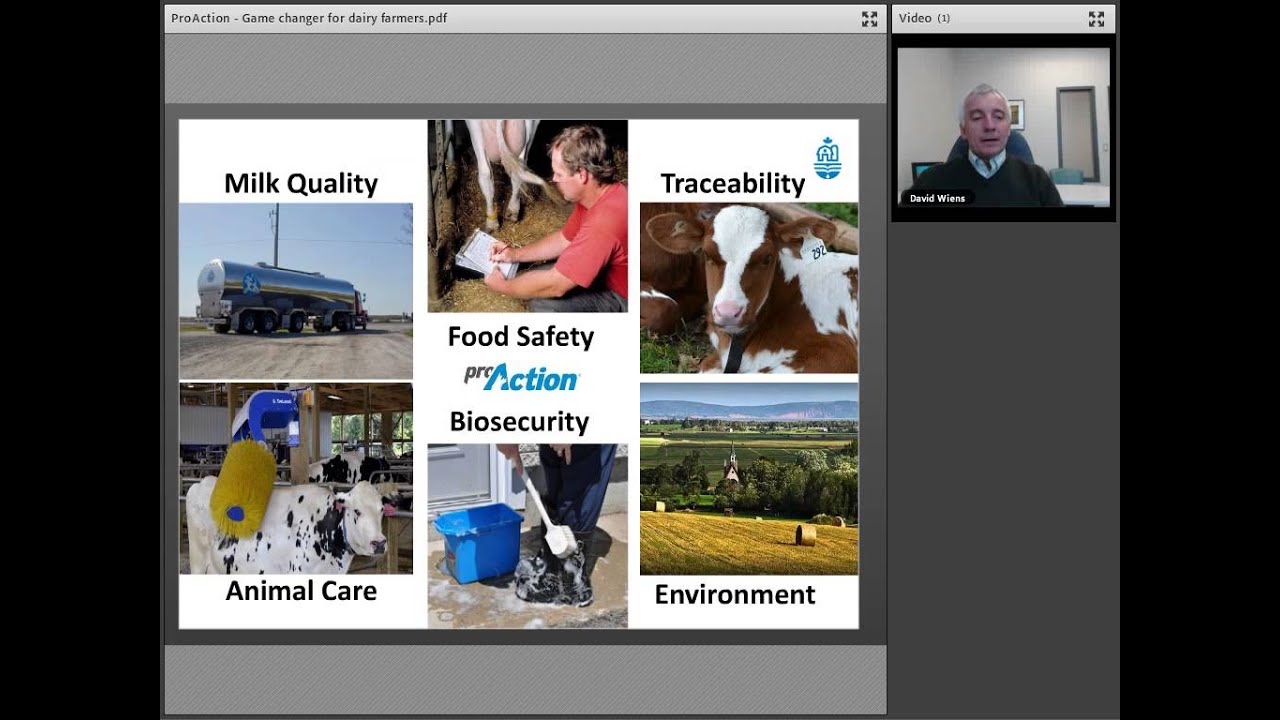Maximize the ProAction PDF share pod

[x=869, y=19]
